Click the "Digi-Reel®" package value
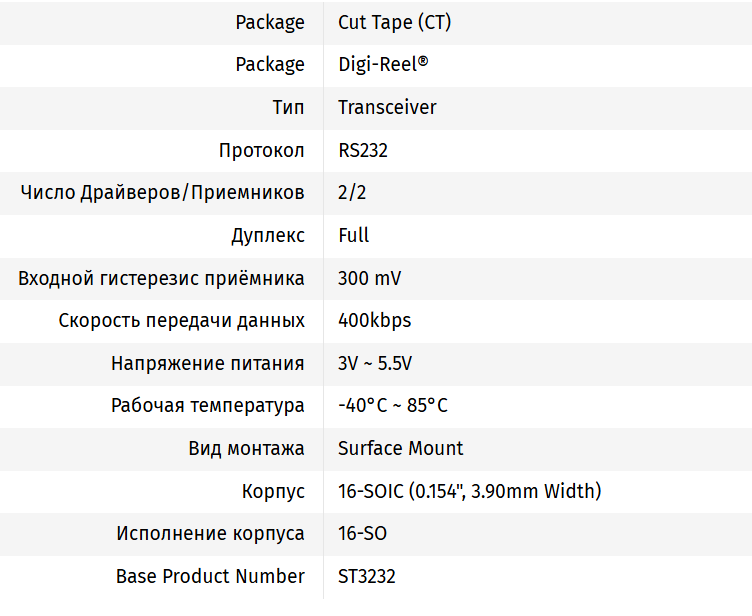This screenshot has width=752, height=616. [x=383, y=65]
